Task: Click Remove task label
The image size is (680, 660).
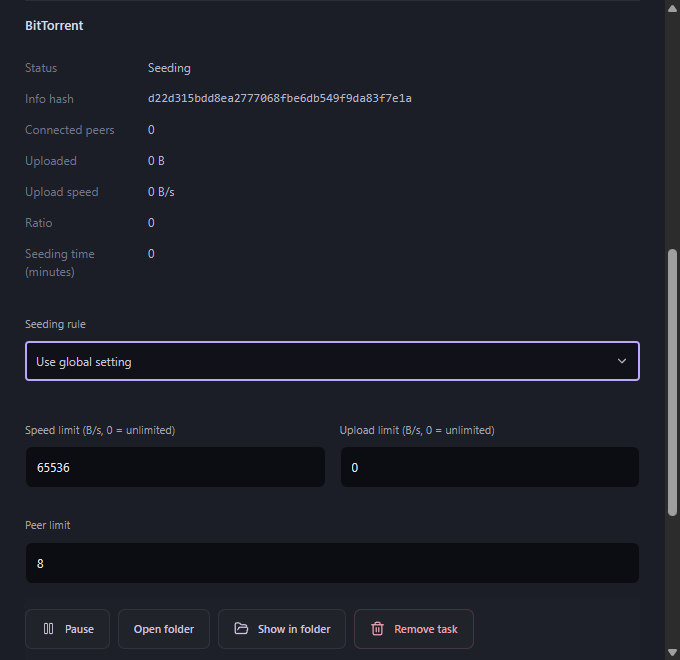Action: 426,629
